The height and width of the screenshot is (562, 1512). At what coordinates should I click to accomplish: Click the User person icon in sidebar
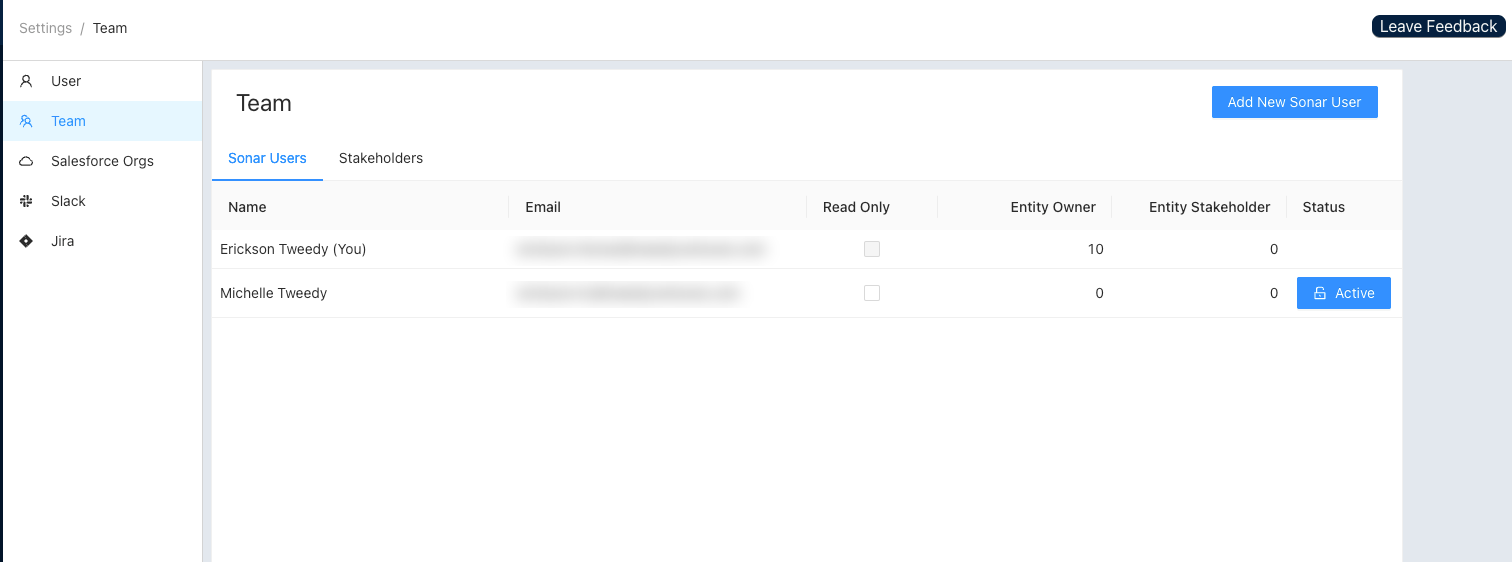[26, 81]
